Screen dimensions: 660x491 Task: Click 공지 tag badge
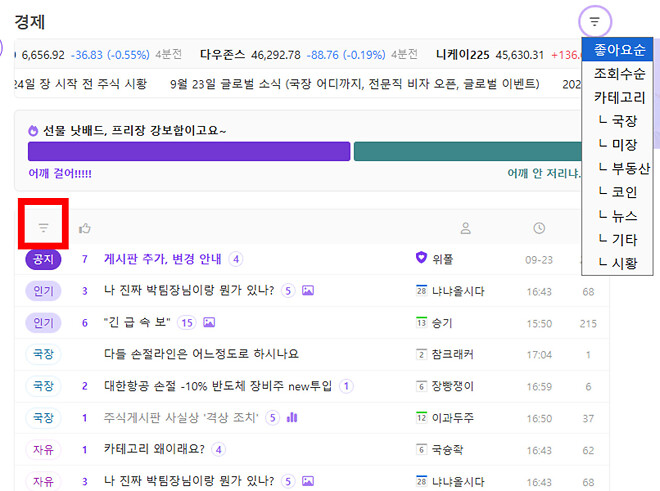[x=43, y=259]
